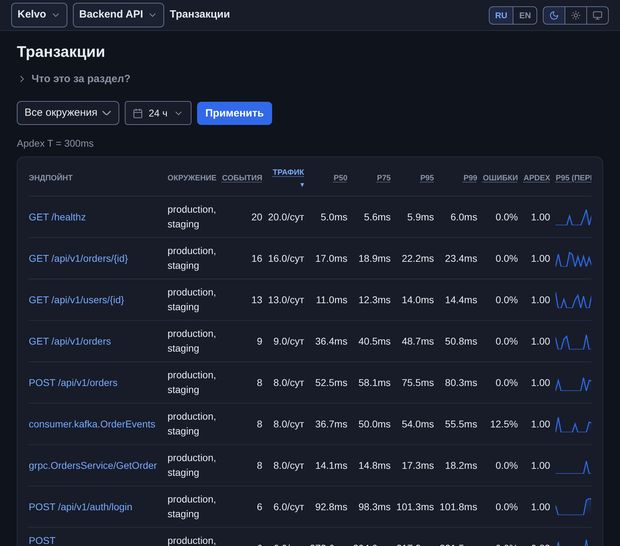Viewport: 620px width, 546px height.
Task: Sort table by Ошибки column
Action: 500,178
